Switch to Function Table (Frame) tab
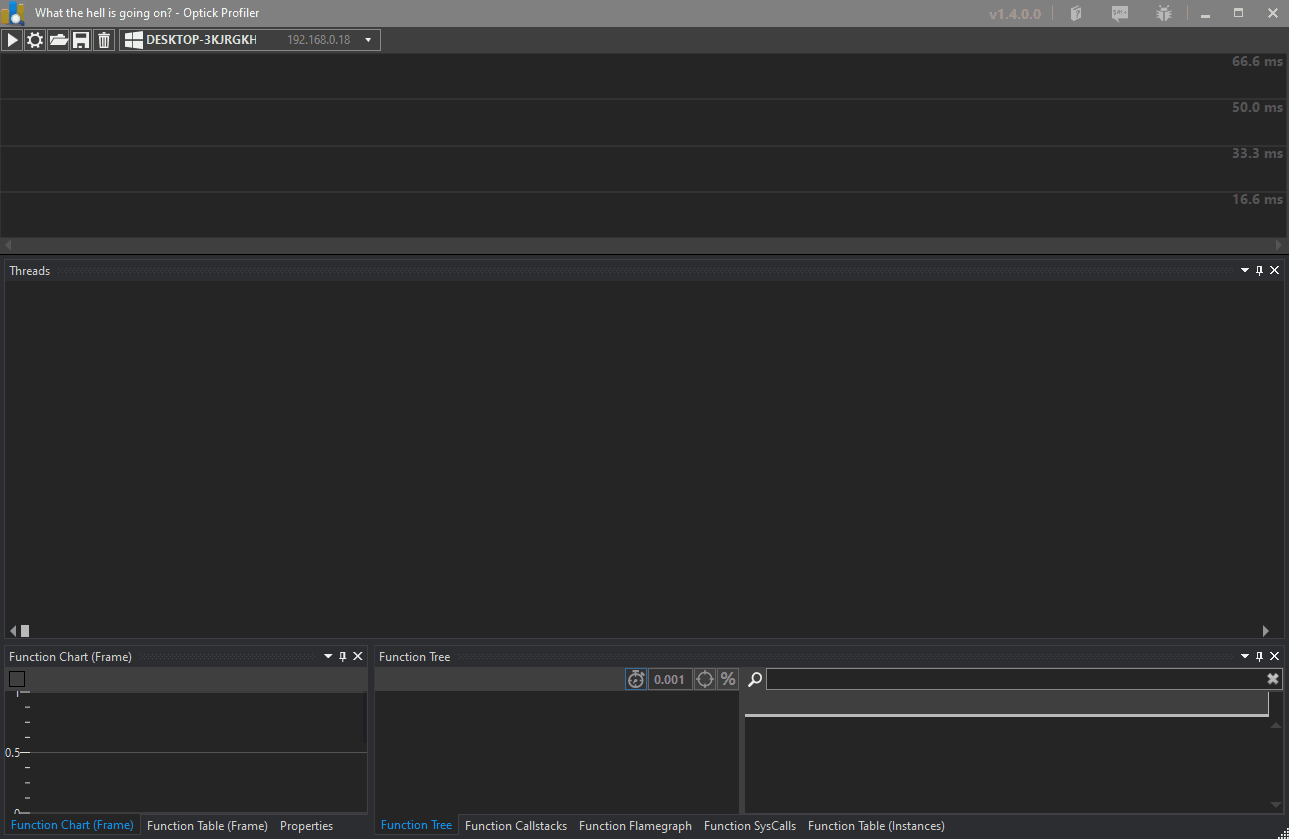 207,826
